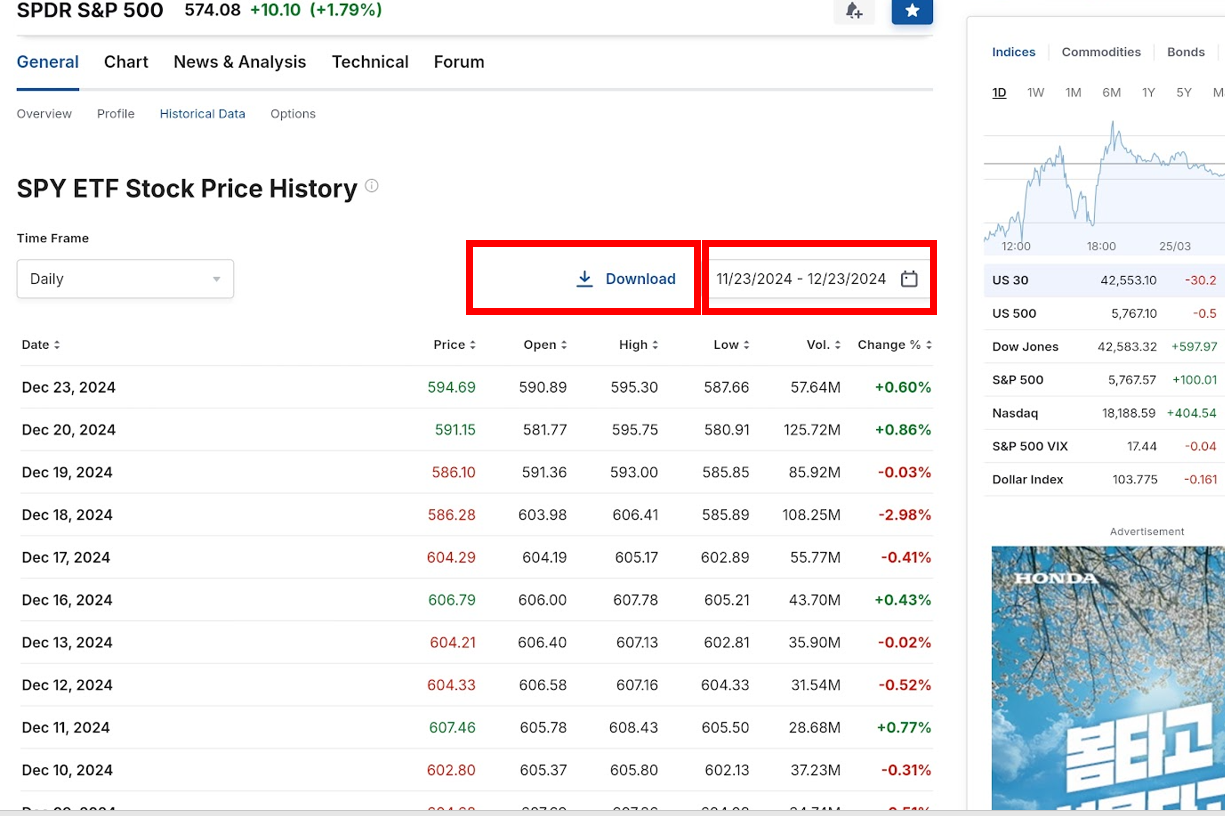Sort by the Low column arrows
This screenshot has height=816, width=1225.
pyautogui.click(x=746, y=345)
